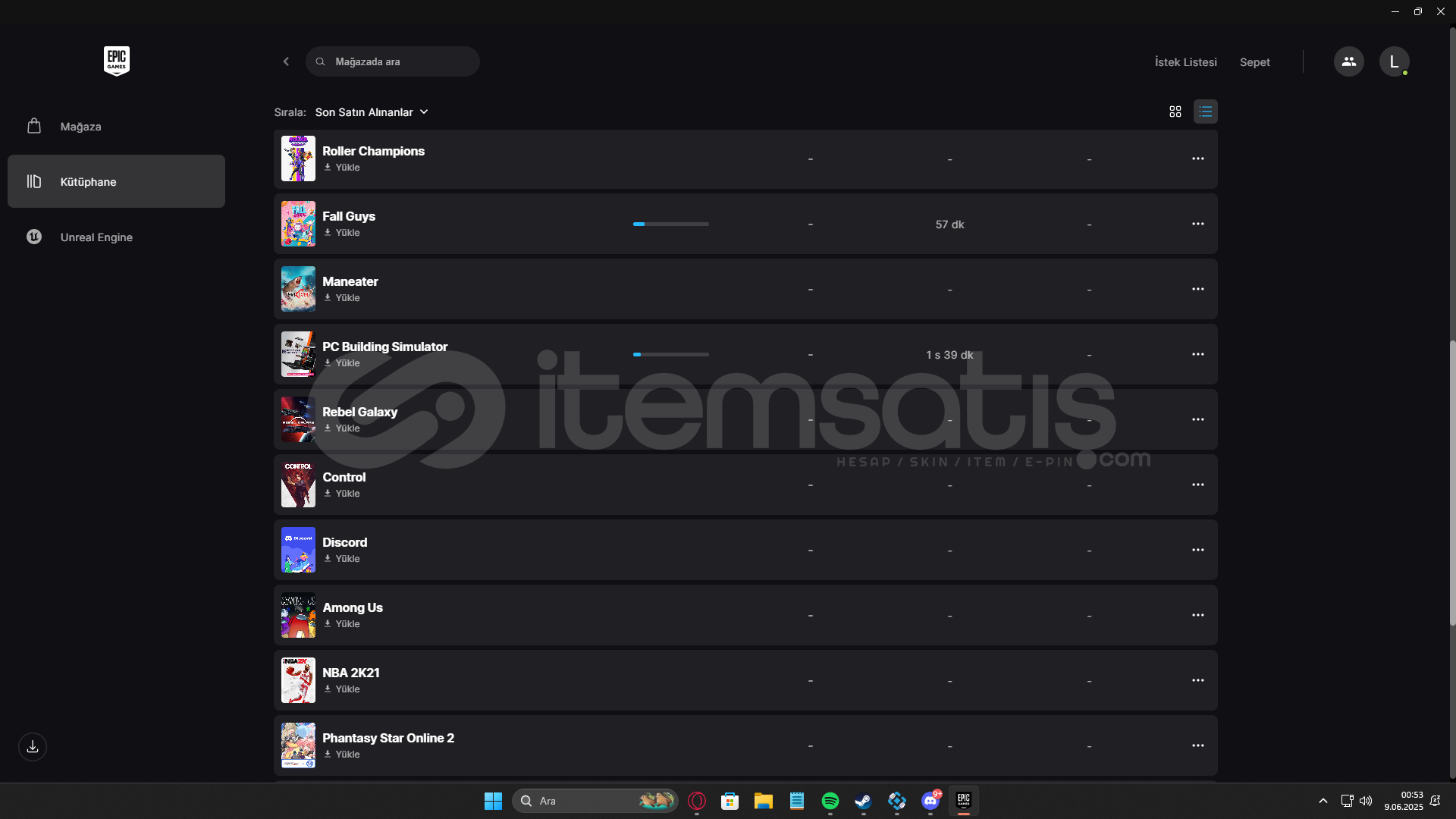The image size is (1456, 819).
Task: Click the NBA 2K21 cover thumbnail
Action: pyautogui.click(x=298, y=680)
